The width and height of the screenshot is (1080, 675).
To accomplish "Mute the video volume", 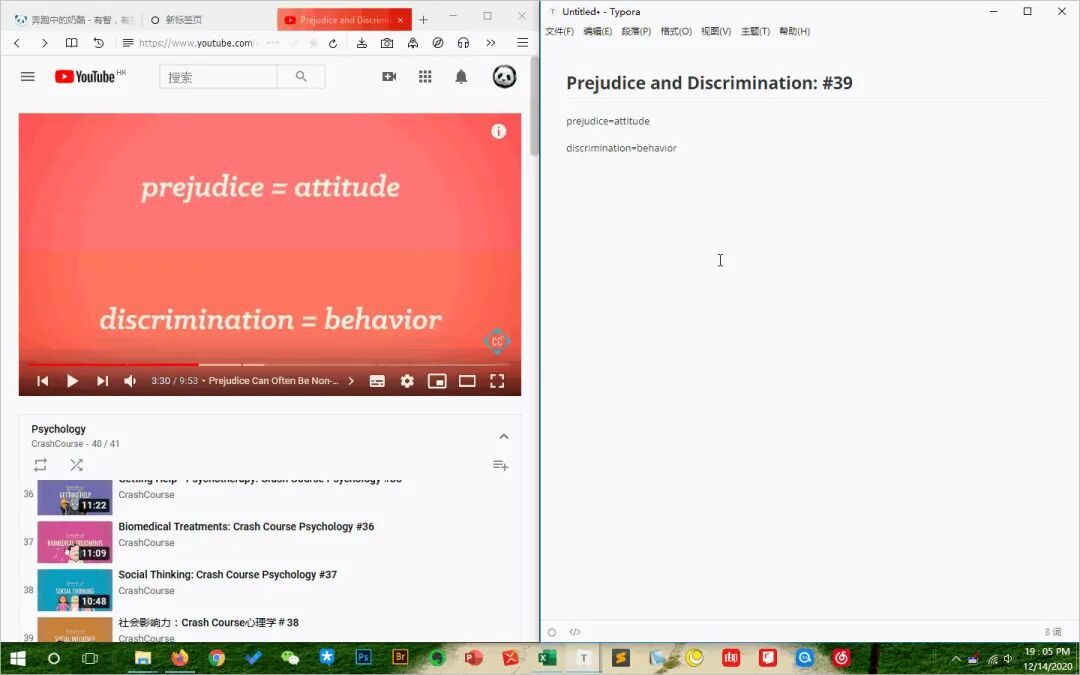I will pyautogui.click(x=130, y=381).
